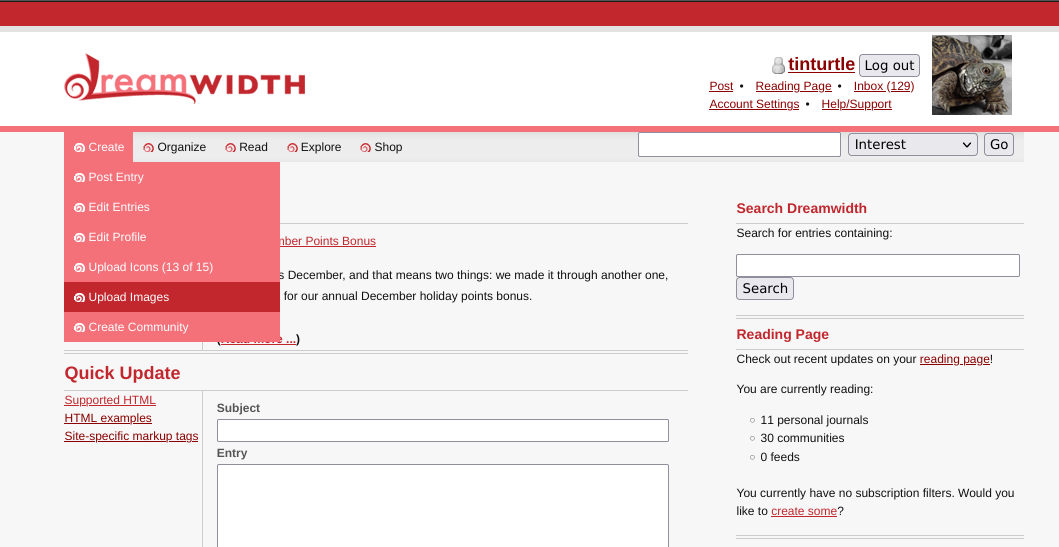The height and width of the screenshot is (547, 1059).
Task: Click the Reading Page sidebar heading
Action: tap(782, 334)
